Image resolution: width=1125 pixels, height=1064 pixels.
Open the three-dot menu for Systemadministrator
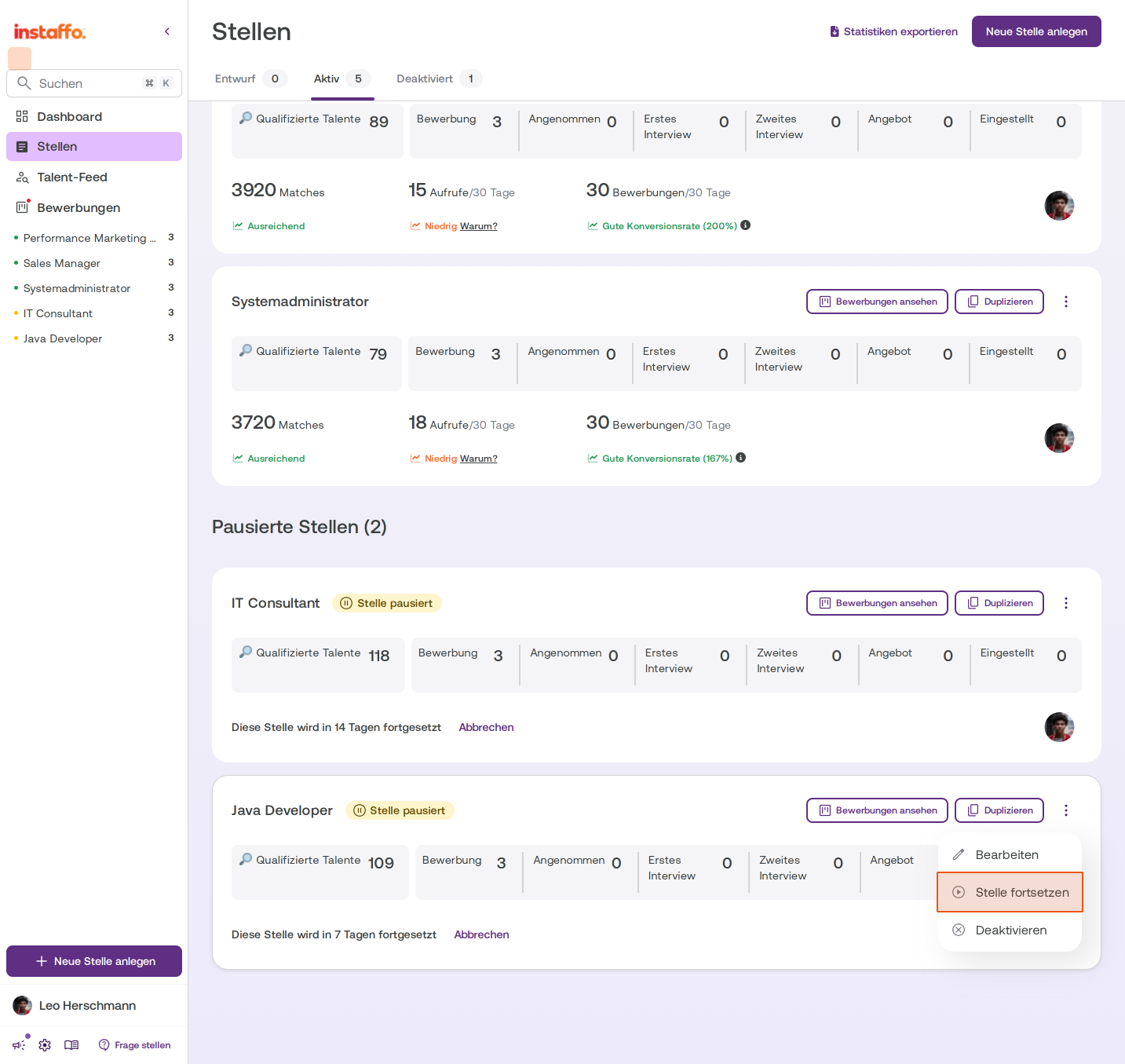pyautogui.click(x=1066, y=302)
